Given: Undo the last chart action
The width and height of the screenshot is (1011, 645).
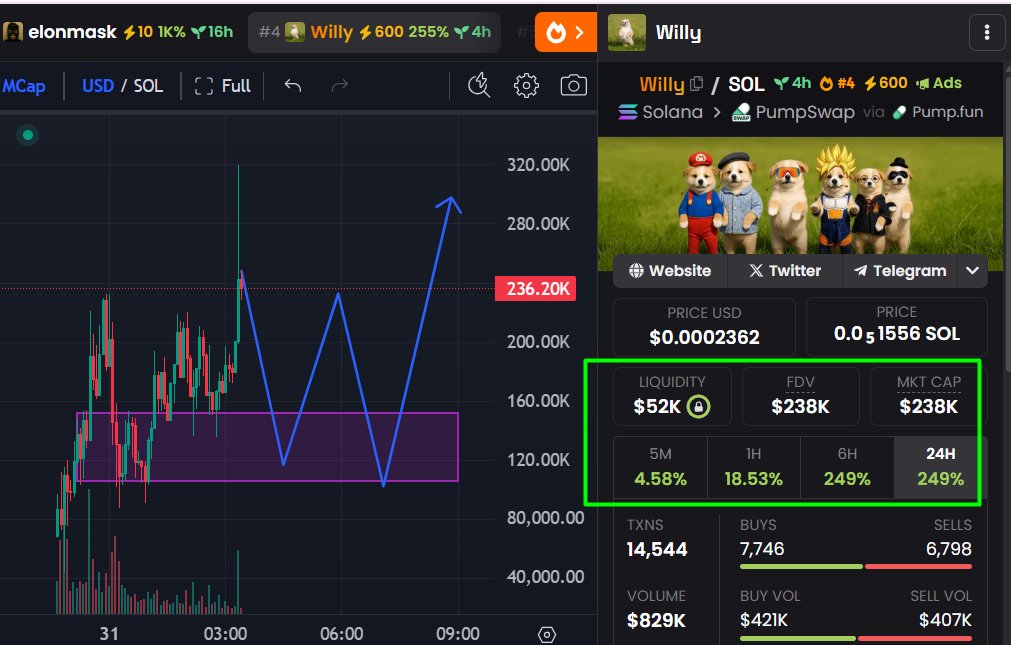Looking at the screenshot, I should pos(293,85).
